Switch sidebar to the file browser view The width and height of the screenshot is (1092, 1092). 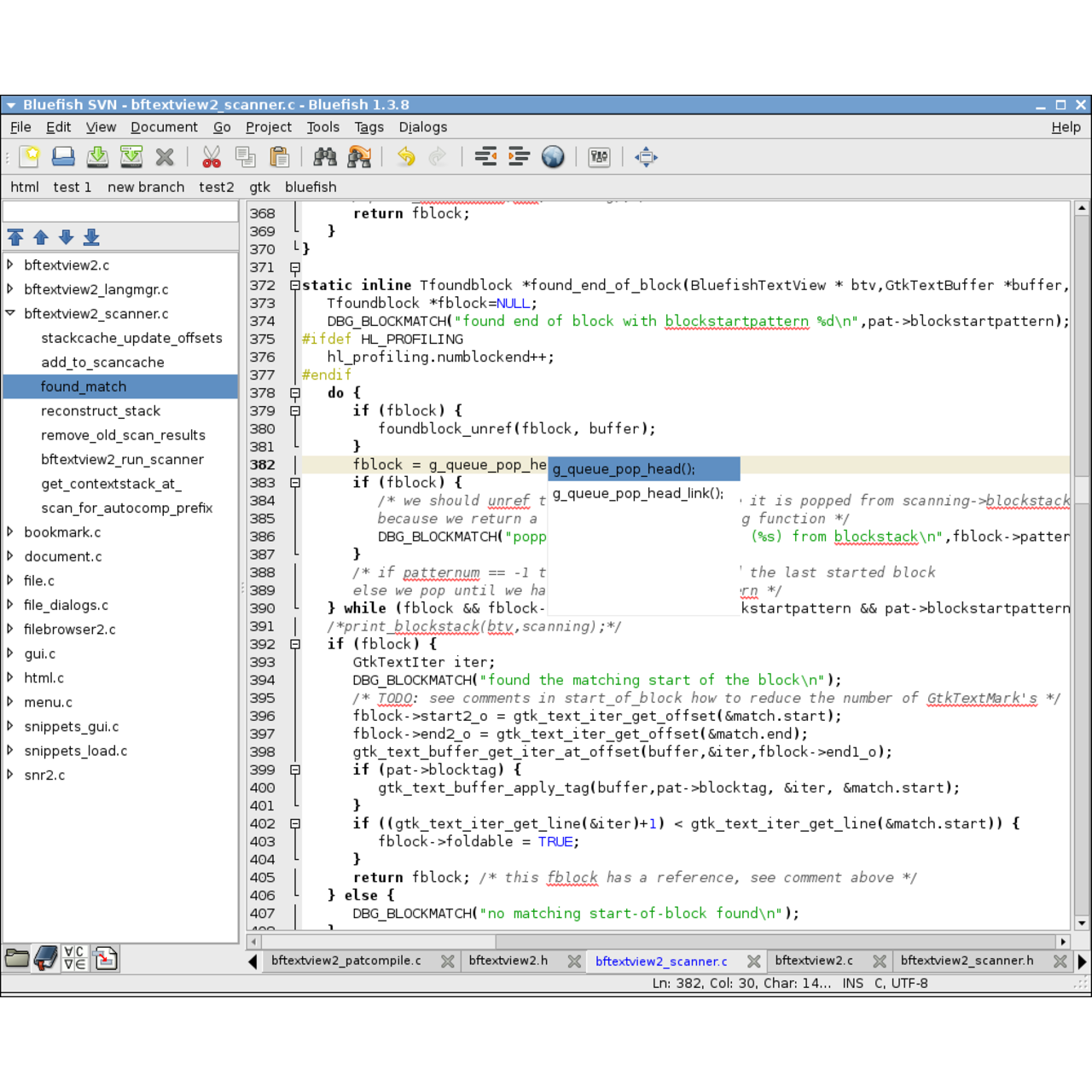tap(16, 958)
